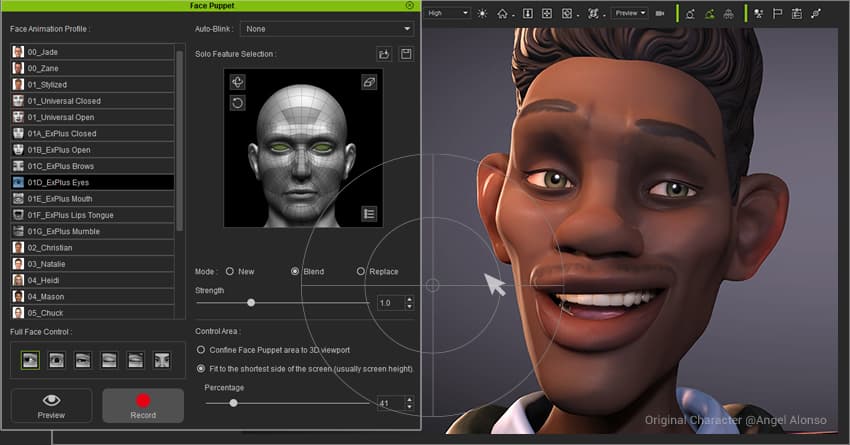The image size is (850, 445).
Task: Increase Percentage value with up stepper
Action: pos(410,400)
